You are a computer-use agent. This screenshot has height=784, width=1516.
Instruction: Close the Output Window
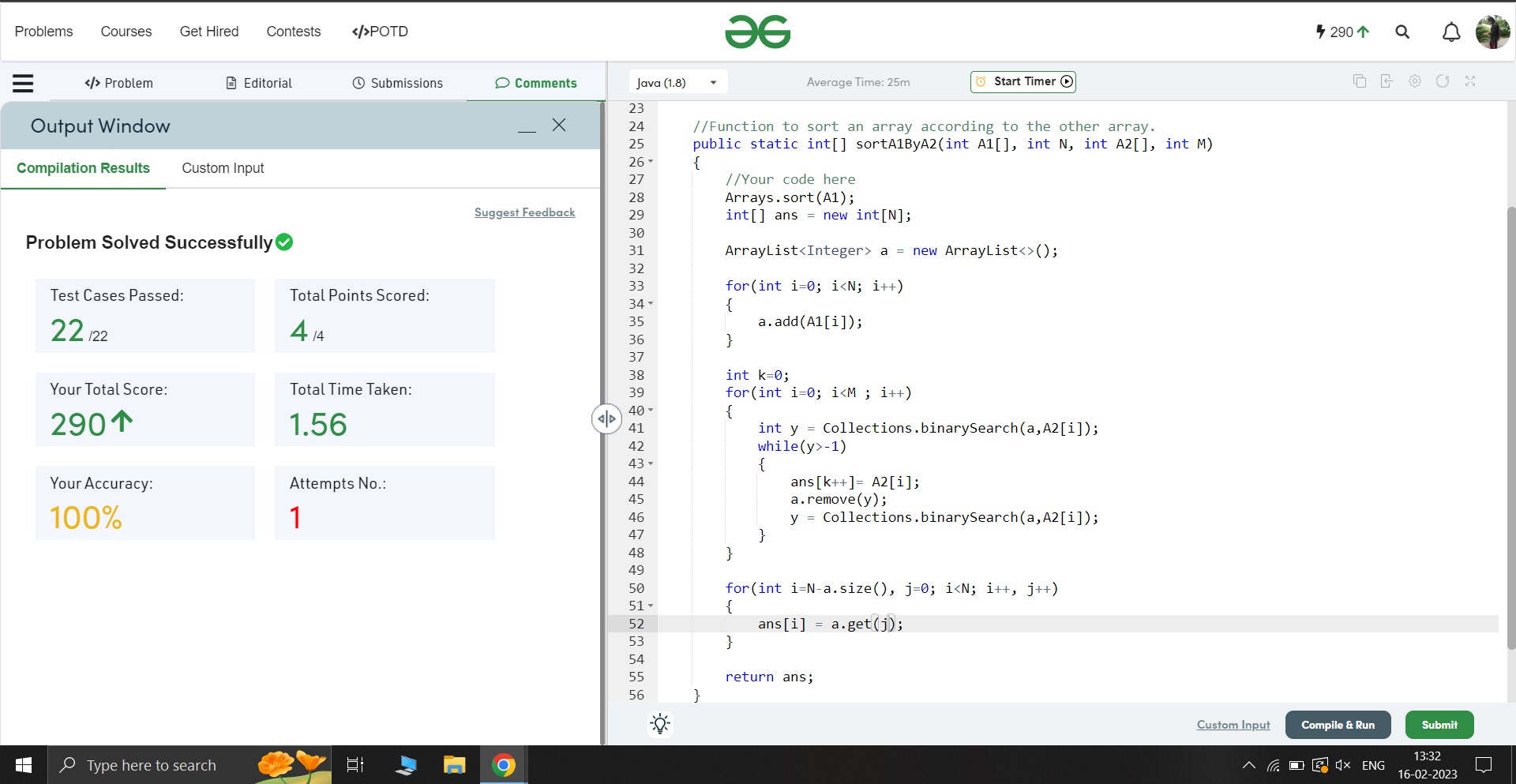tap(559, 125)
